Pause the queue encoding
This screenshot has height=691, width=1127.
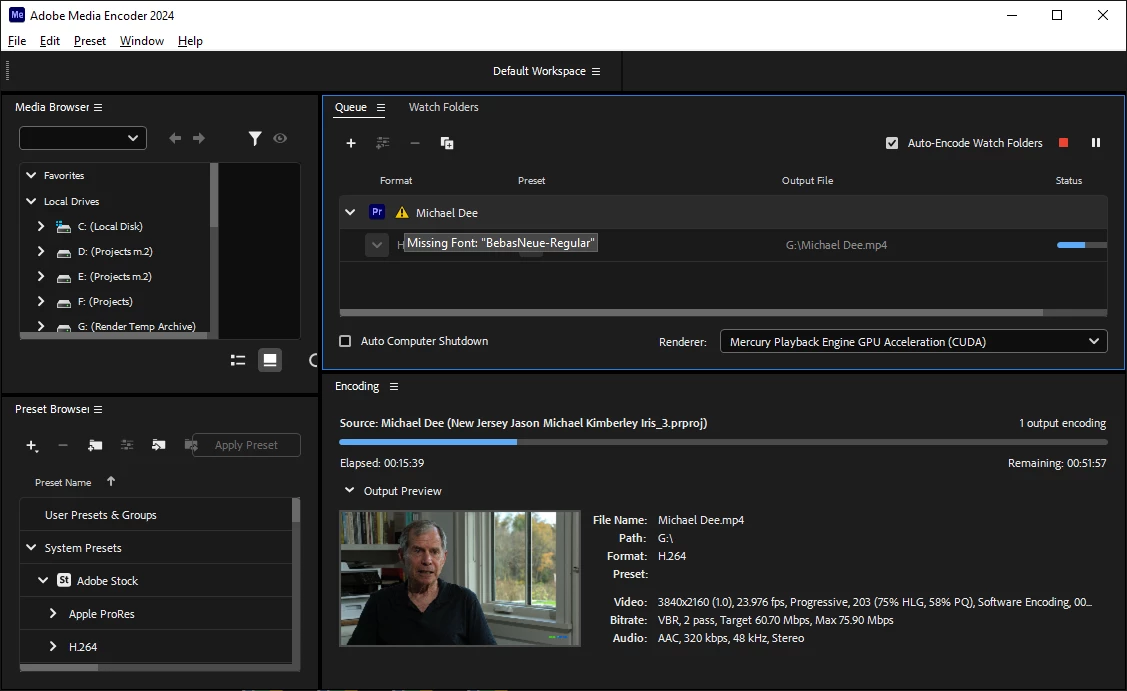1095,142
